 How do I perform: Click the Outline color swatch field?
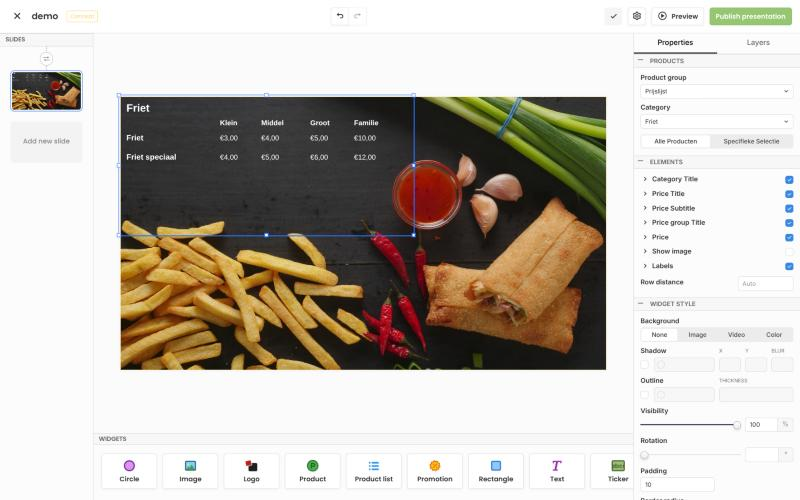(x=684, y=394)
